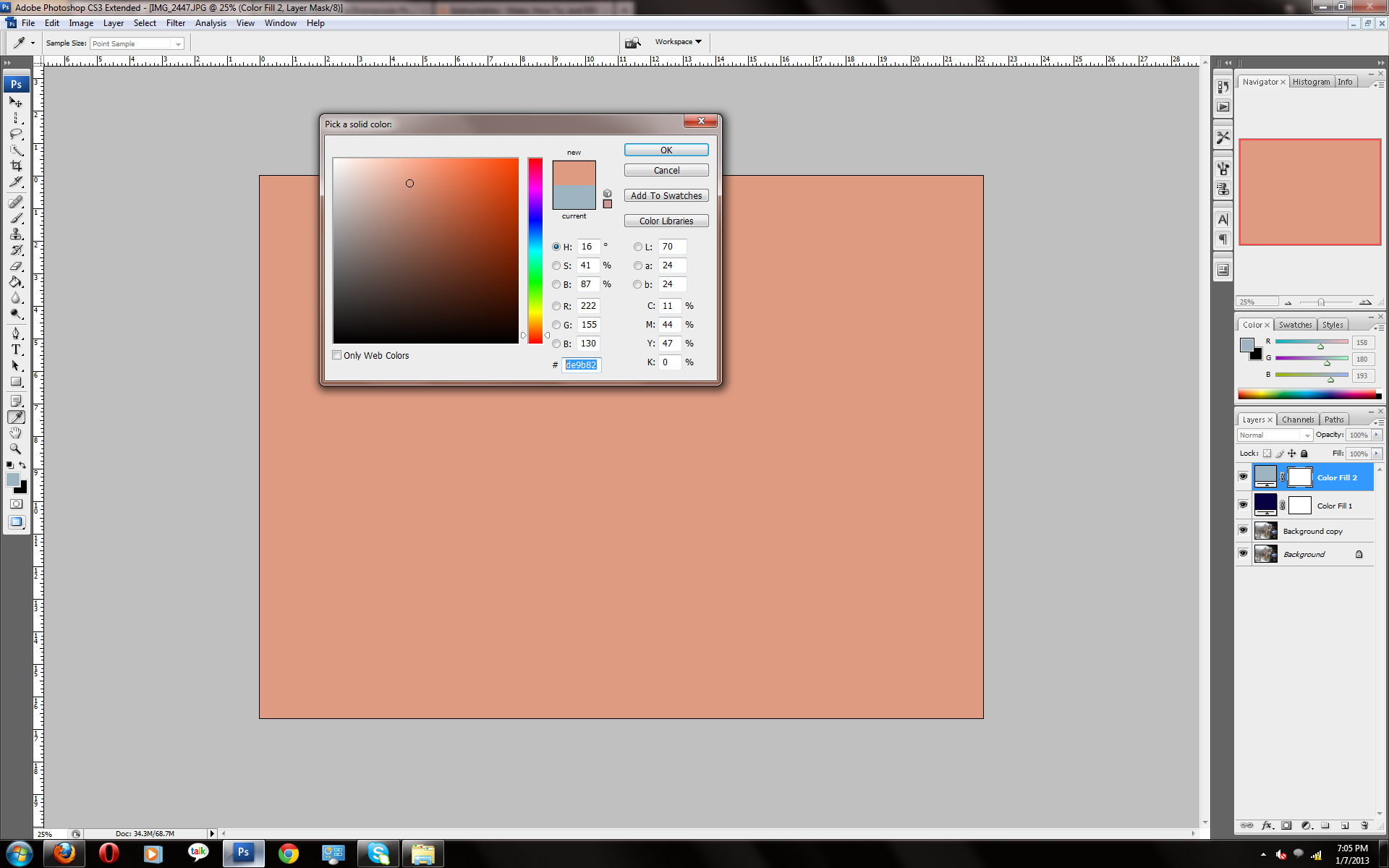Select the Paint Bucket tool
1389x868 pixels.
point(16,282)
